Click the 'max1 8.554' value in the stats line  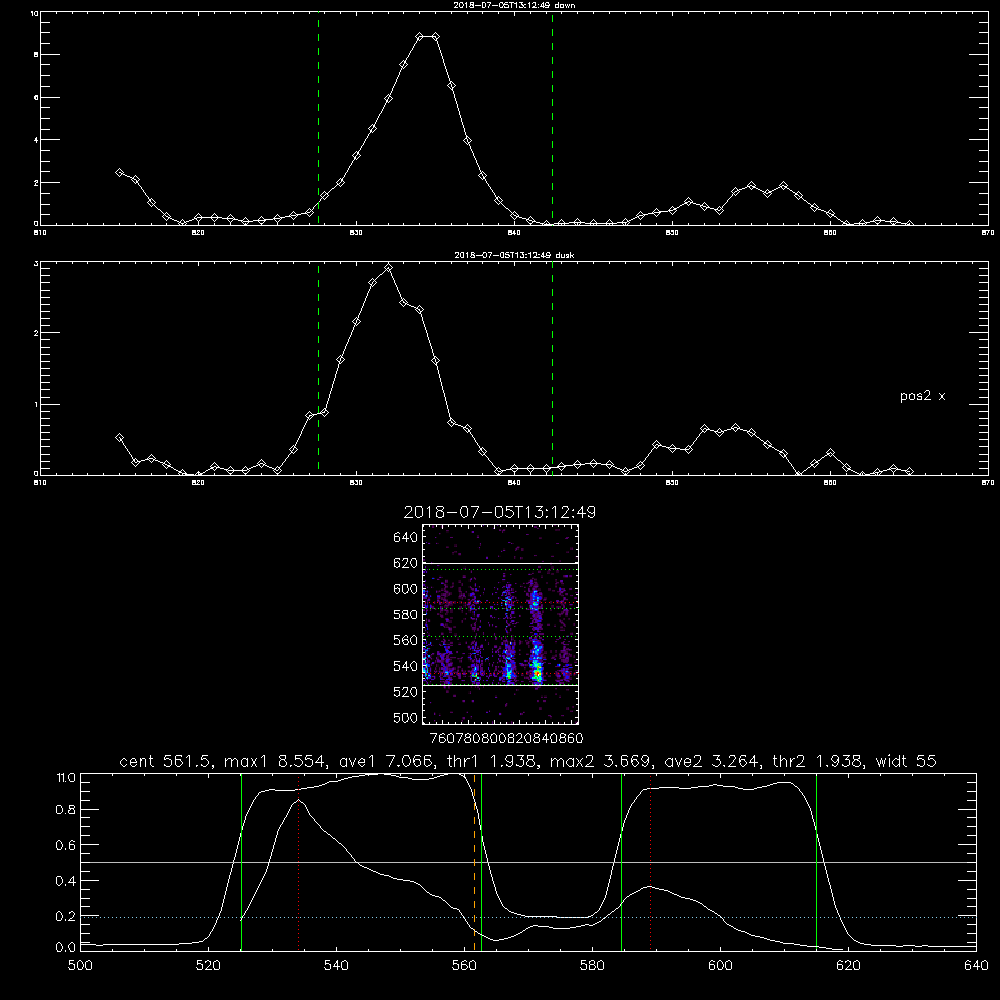pos(272,761)
